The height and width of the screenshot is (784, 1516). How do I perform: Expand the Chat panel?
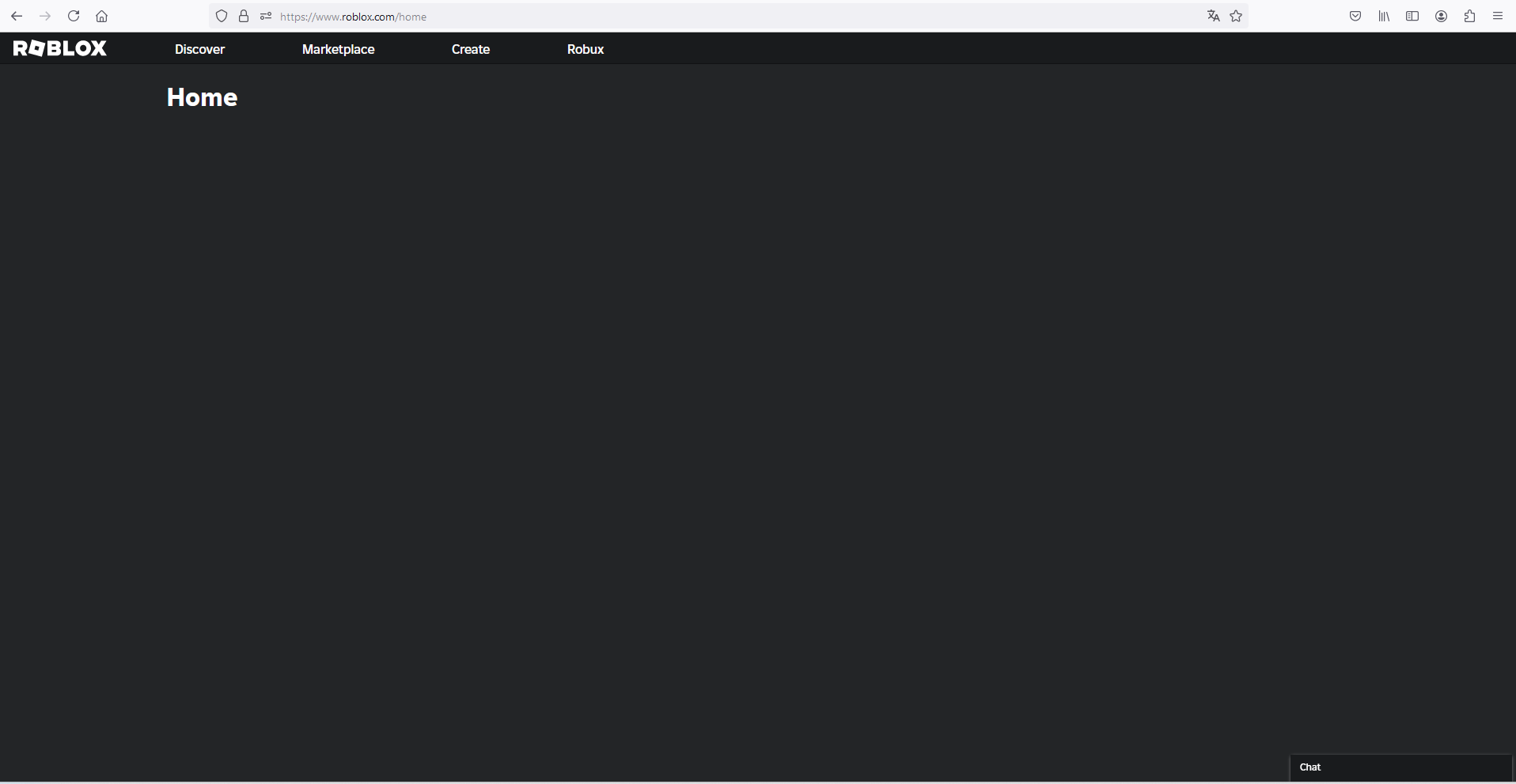pos(1400,767)
